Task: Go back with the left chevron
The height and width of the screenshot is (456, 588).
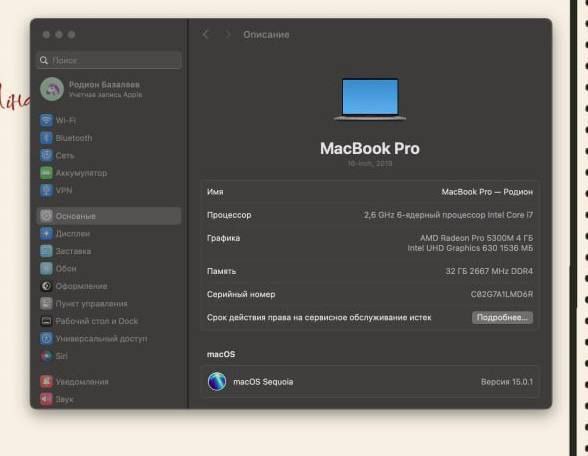Action: pyautogui.click(x=205, y=34)
